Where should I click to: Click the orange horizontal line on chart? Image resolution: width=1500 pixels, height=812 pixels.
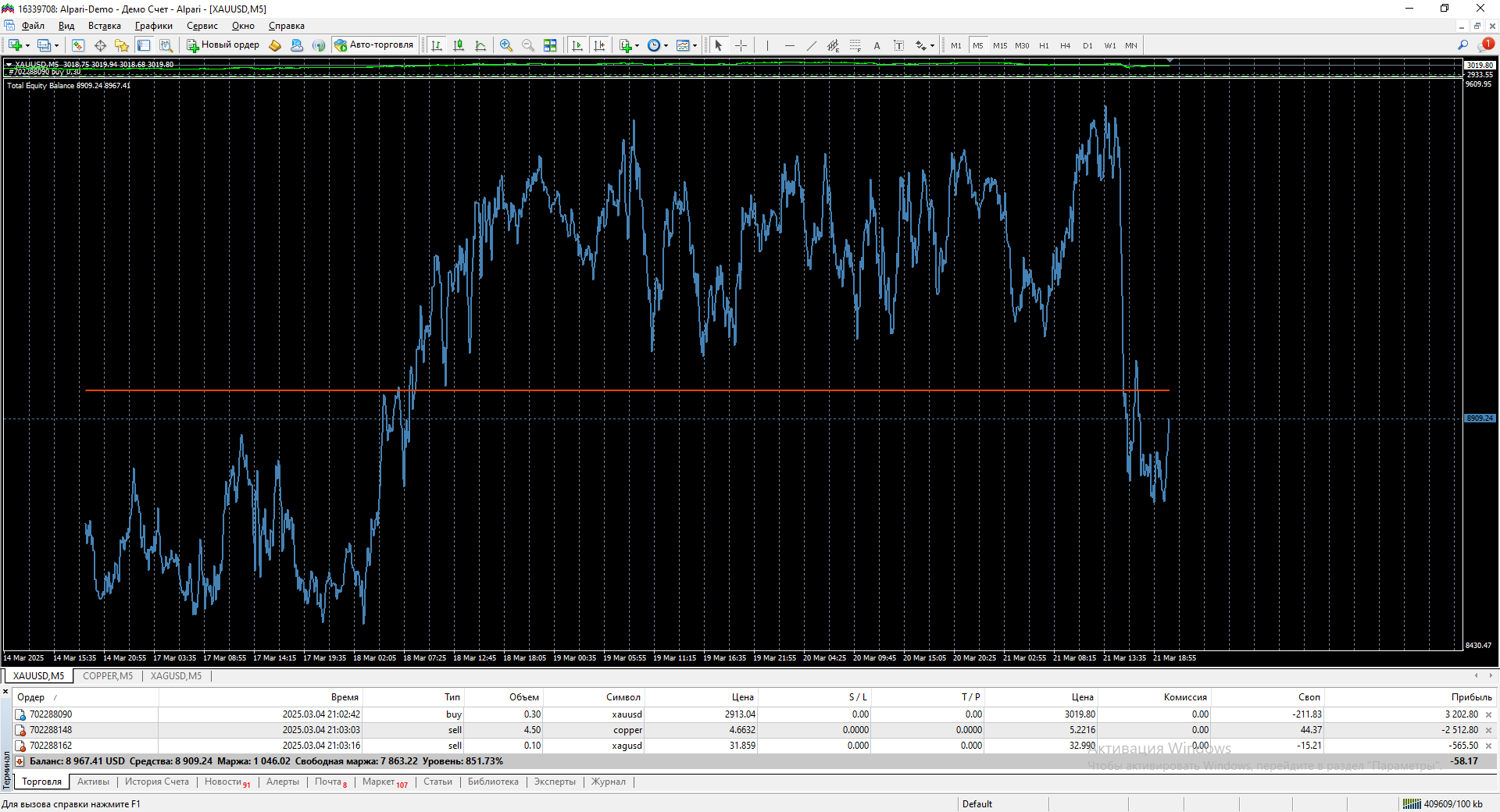tap(625, 390)
